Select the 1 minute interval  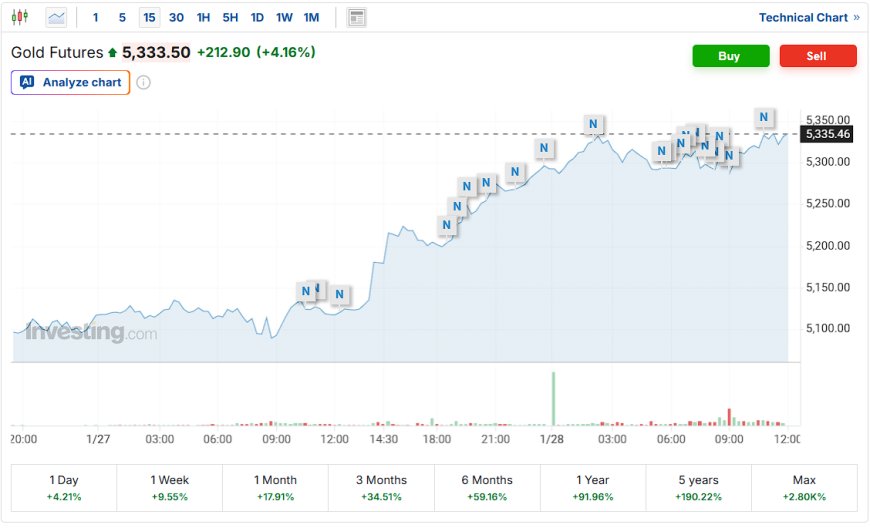point(95,18)
